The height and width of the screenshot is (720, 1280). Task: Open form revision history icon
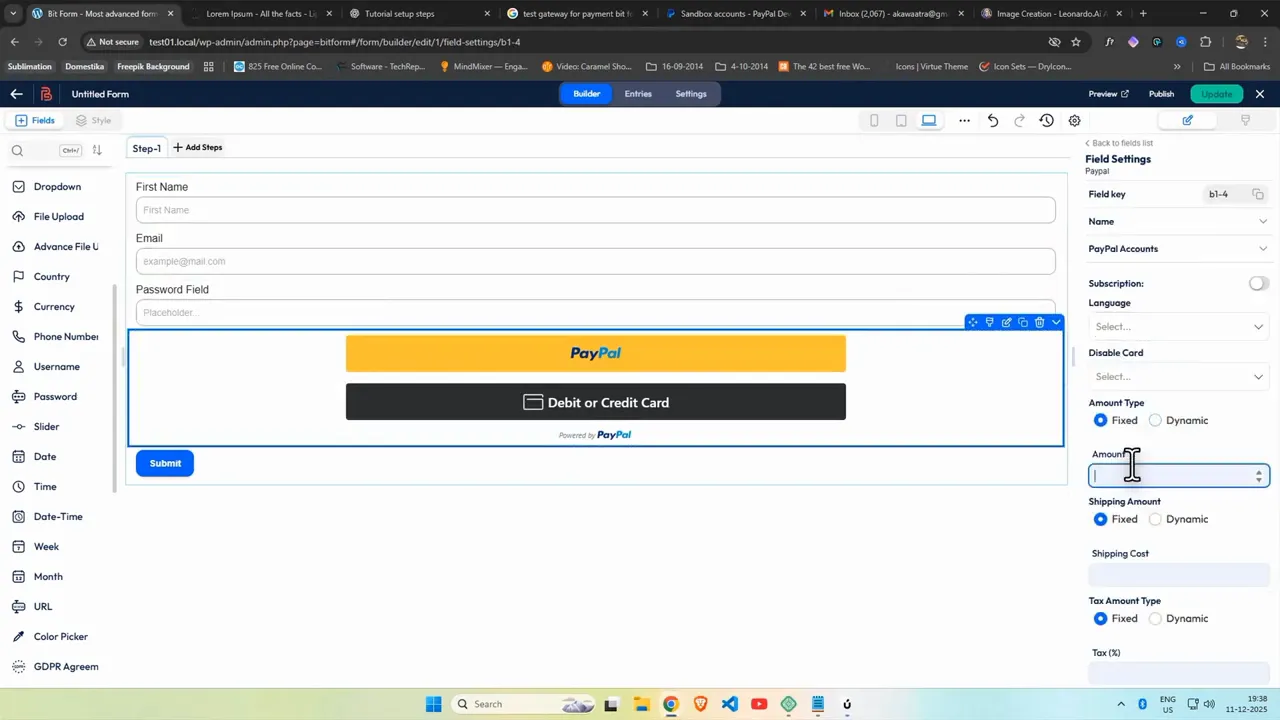click(x=1047, y=120)
